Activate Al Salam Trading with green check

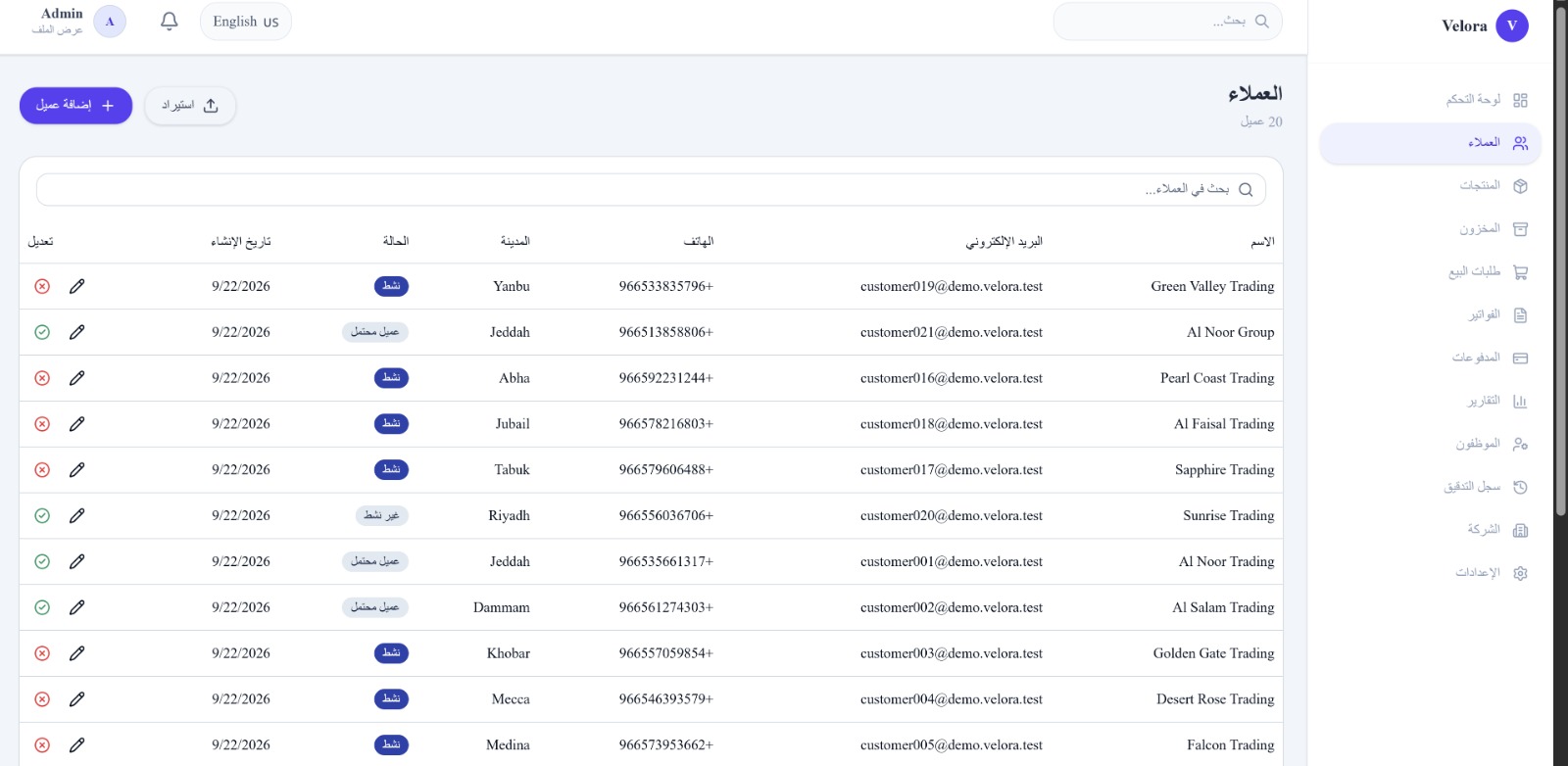pos(42,607)
